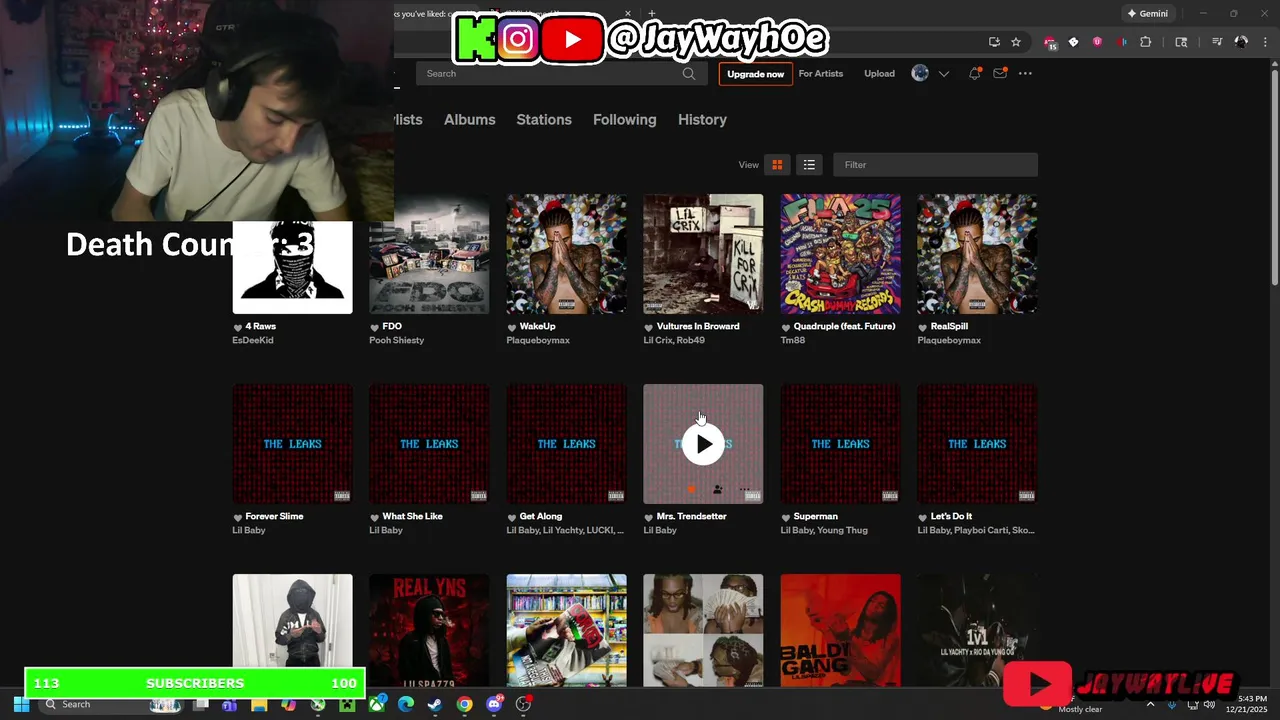This screenshot has width=1280, height=720.
Task: Unlike the Vultures In Broward heart
Action: pos(649,327)
